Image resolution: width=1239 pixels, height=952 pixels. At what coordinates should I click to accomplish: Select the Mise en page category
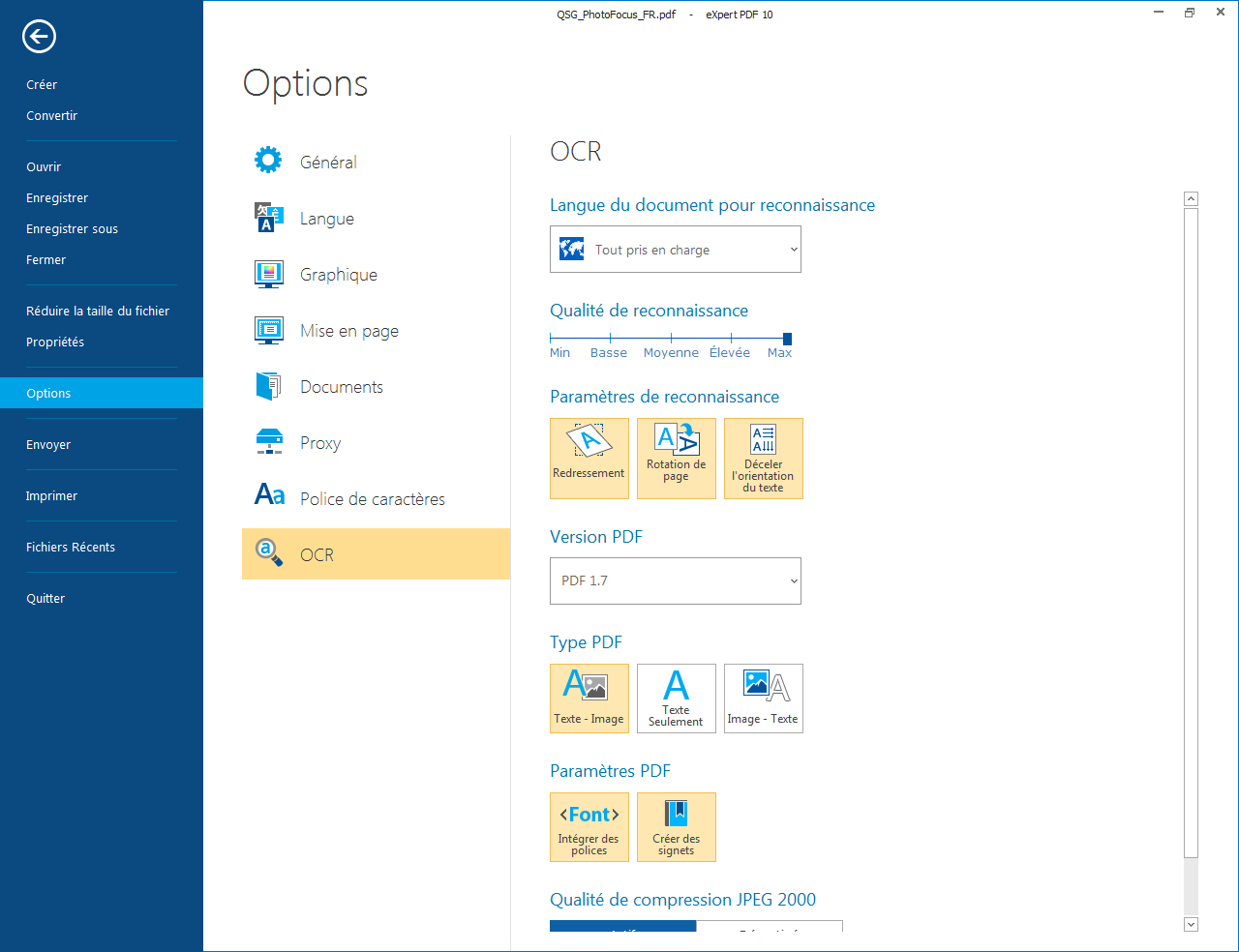pyautogui.click(x=376, y=330)
